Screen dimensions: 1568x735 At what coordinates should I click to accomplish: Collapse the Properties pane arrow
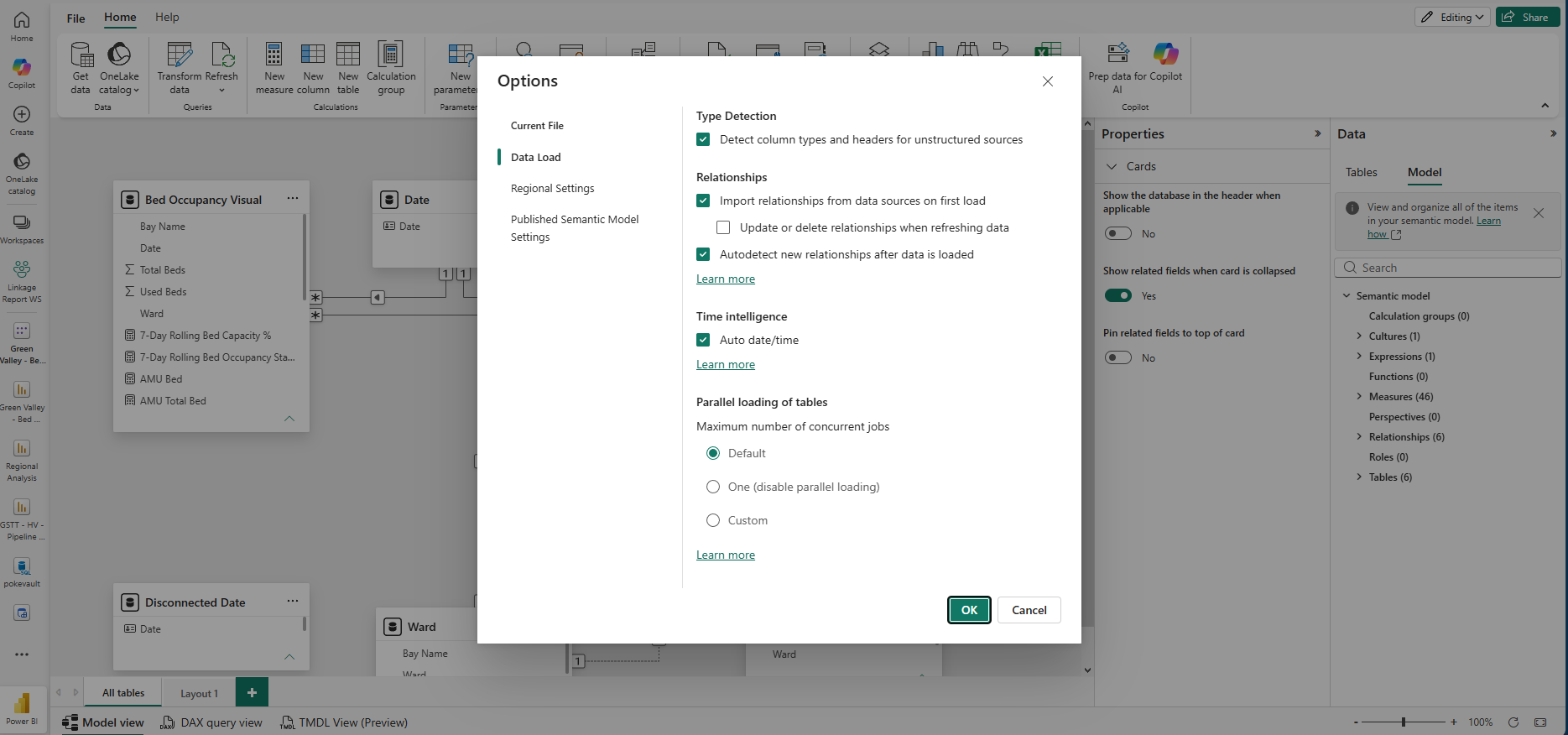click(1317, 133)
